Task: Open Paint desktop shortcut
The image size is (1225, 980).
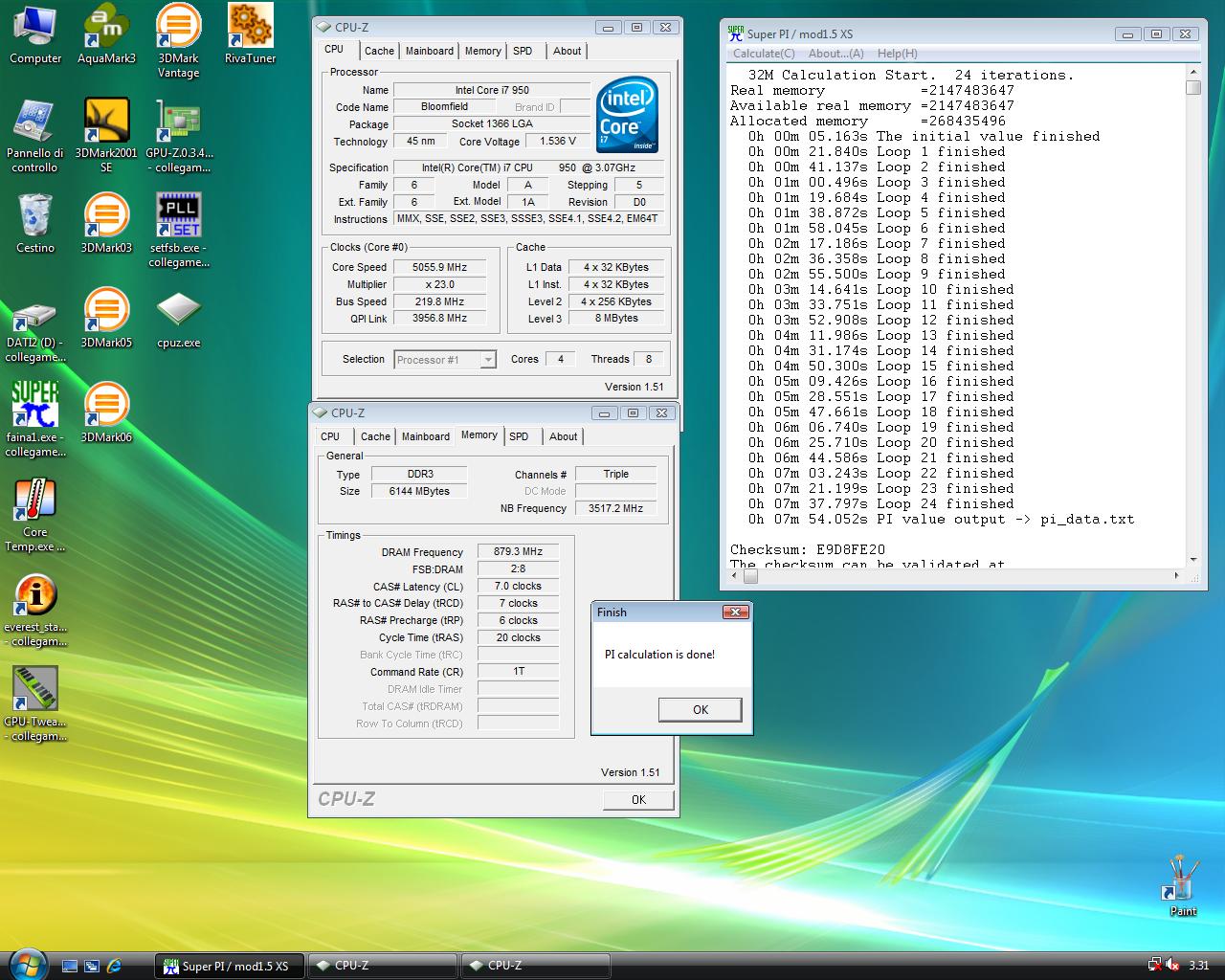Action: [x=1183, y=885]
